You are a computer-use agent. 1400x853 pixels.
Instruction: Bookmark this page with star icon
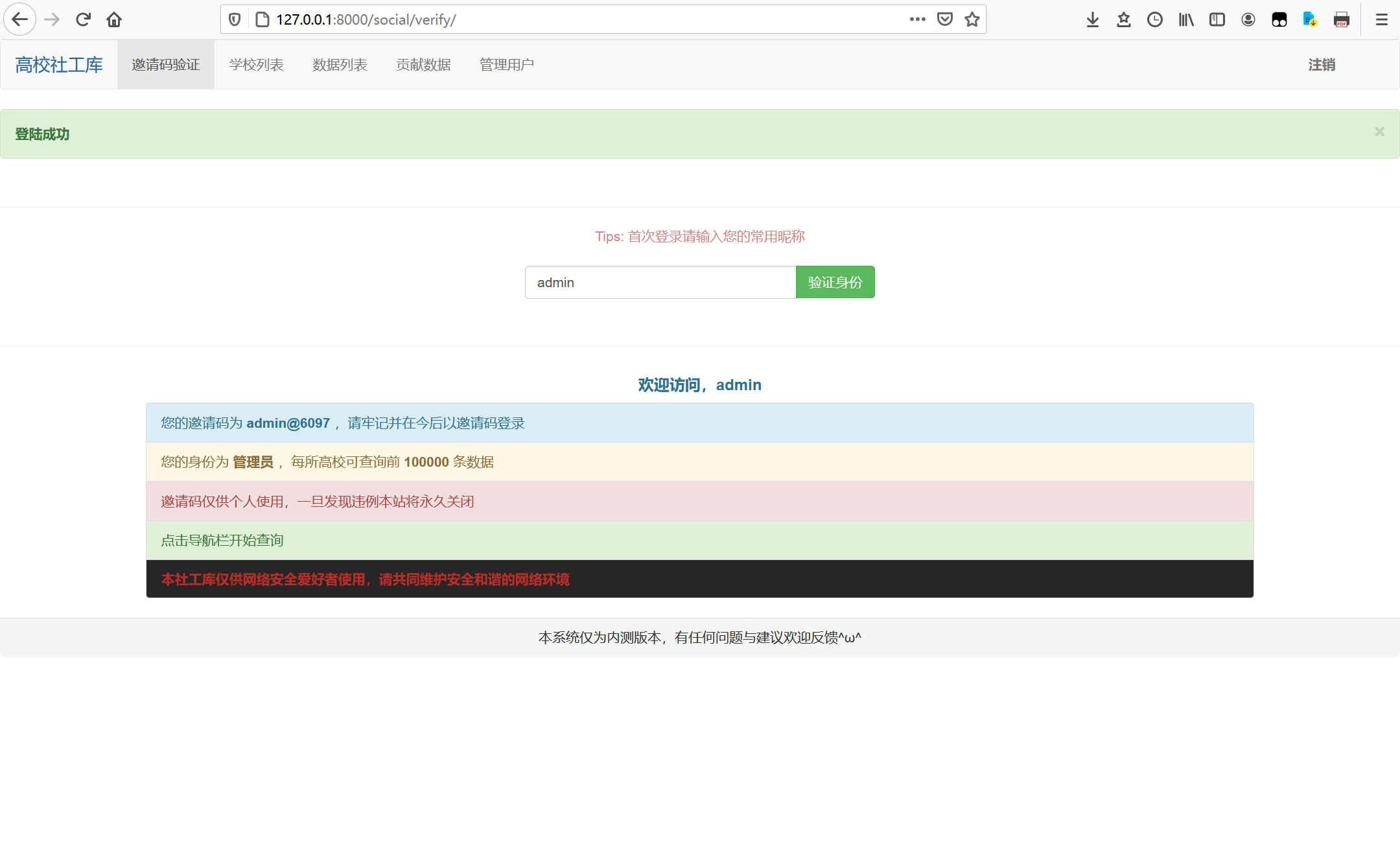point(972,19)
